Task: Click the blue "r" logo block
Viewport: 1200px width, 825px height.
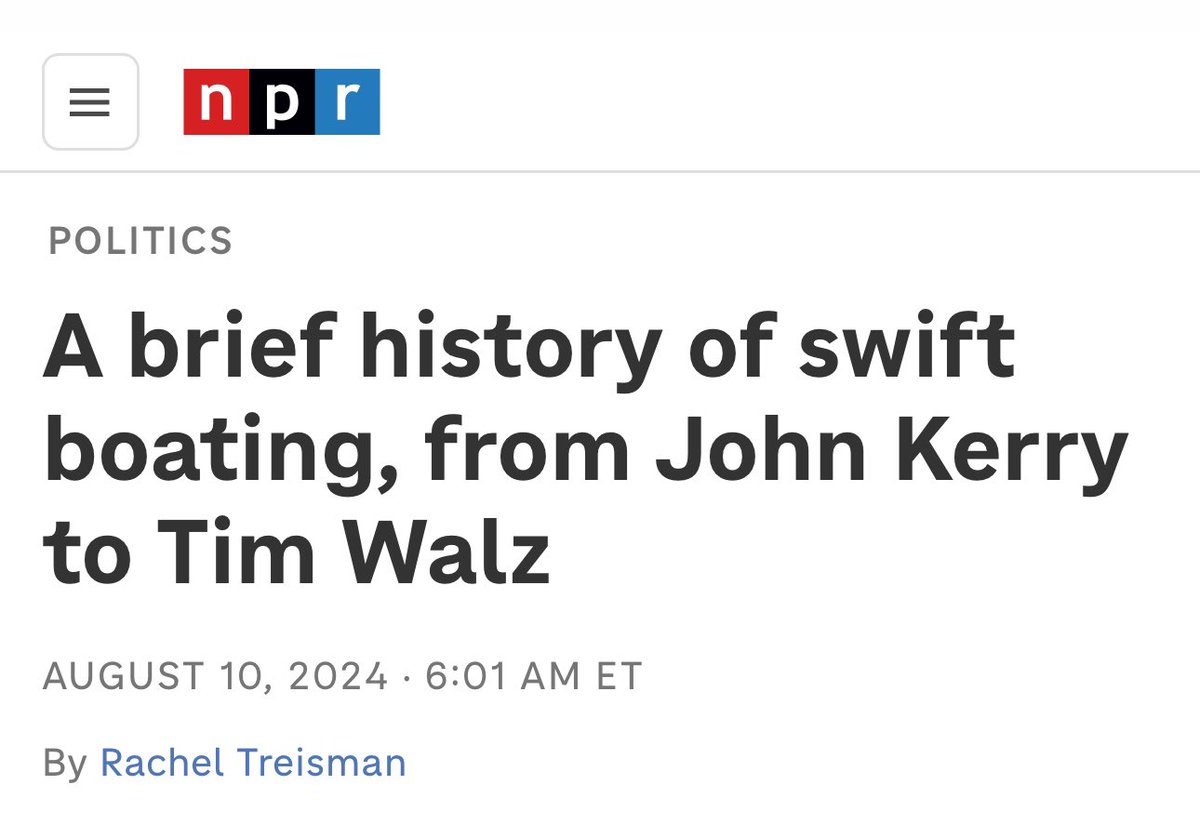Action: click(347, 102)
